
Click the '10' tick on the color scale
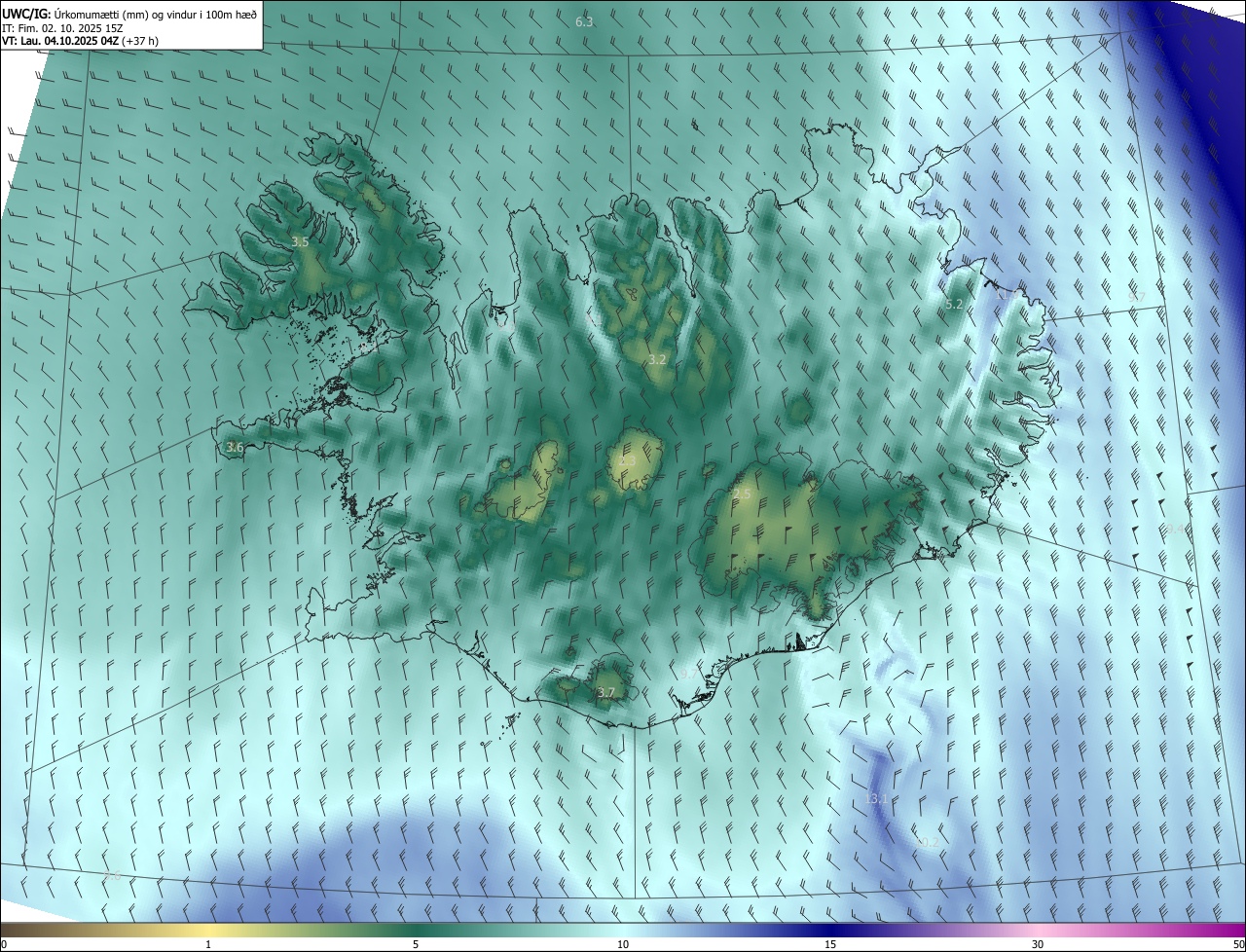tap(623, 944)
